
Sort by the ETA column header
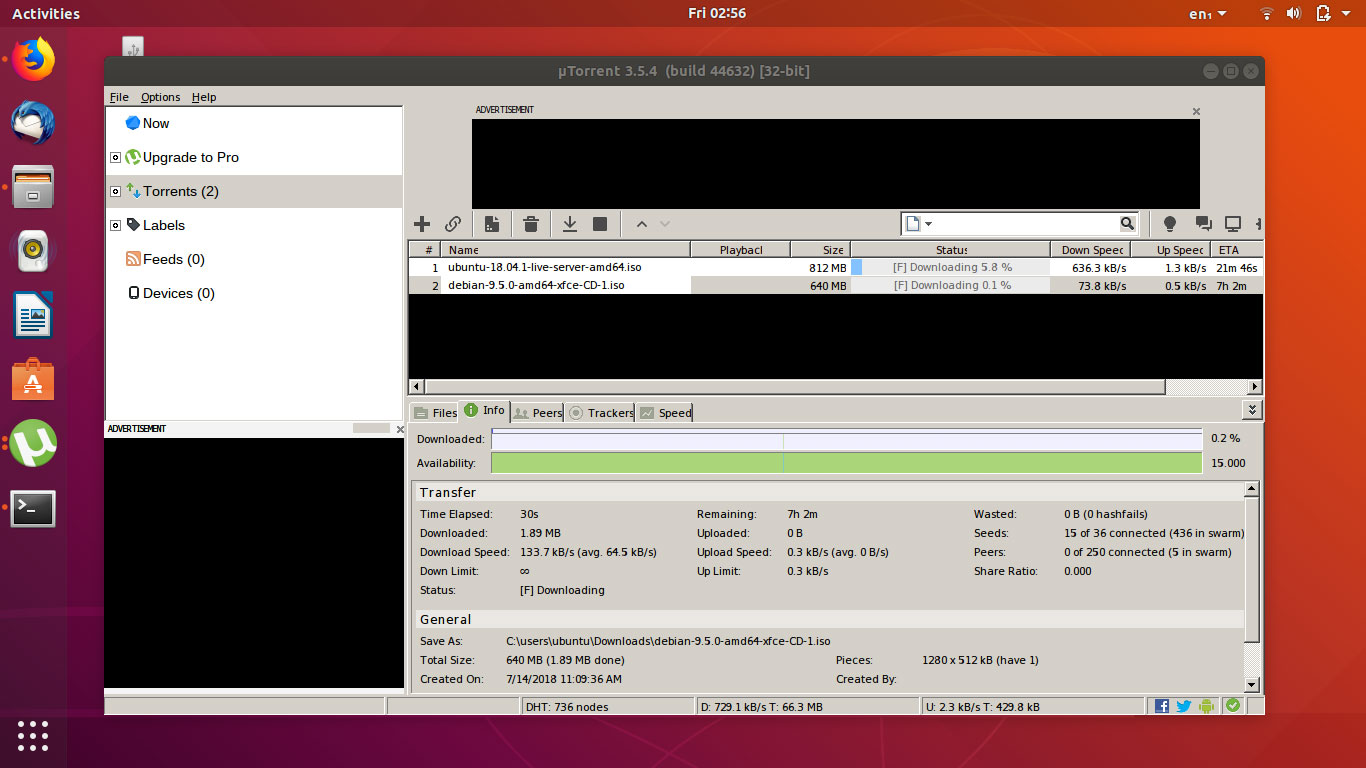tap(1237, 250)
